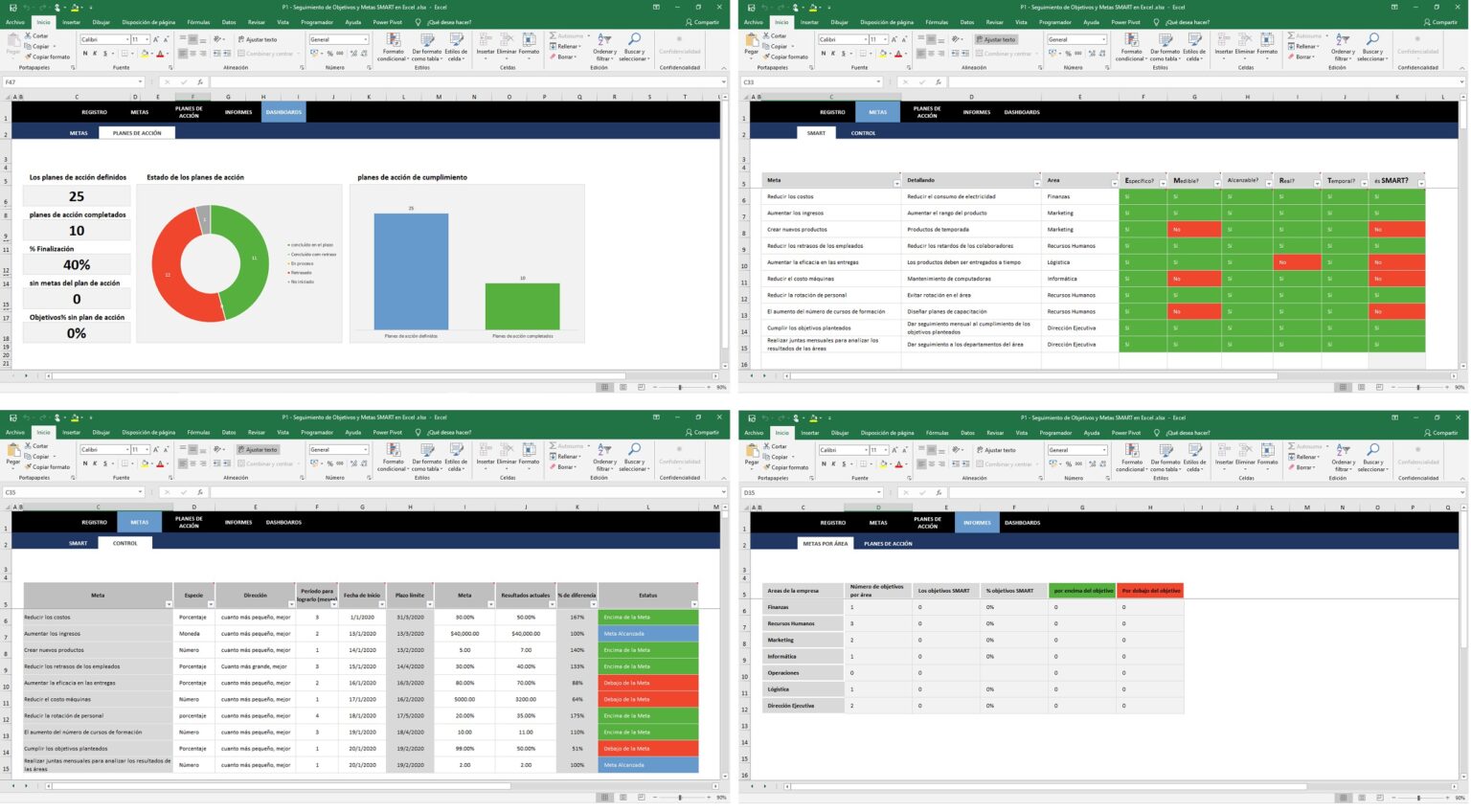Click Italic (K) in the top-left Dashboards window
The height and width of the screenshot is (812, 1471).
click(x=95, y=54)
